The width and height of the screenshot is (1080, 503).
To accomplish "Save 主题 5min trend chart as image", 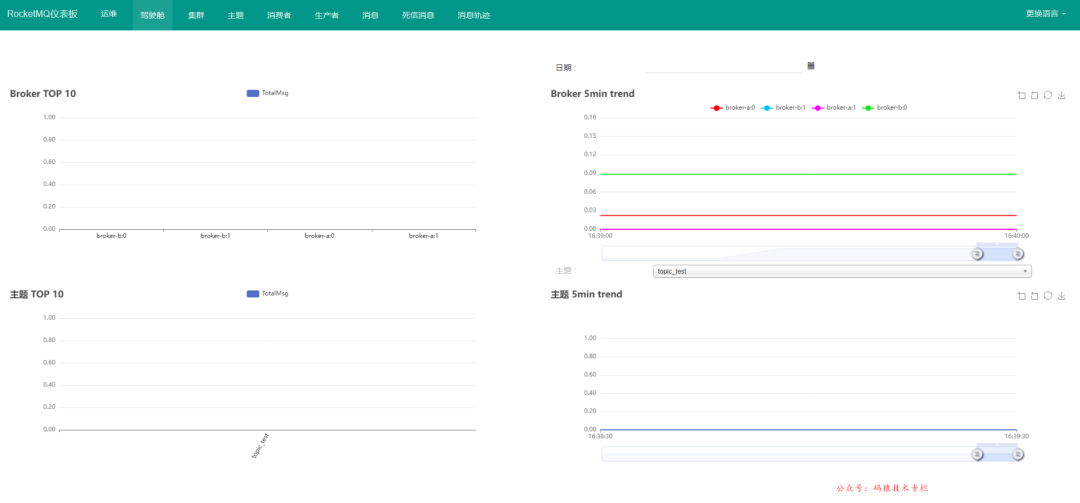I will click(1061, 296).
